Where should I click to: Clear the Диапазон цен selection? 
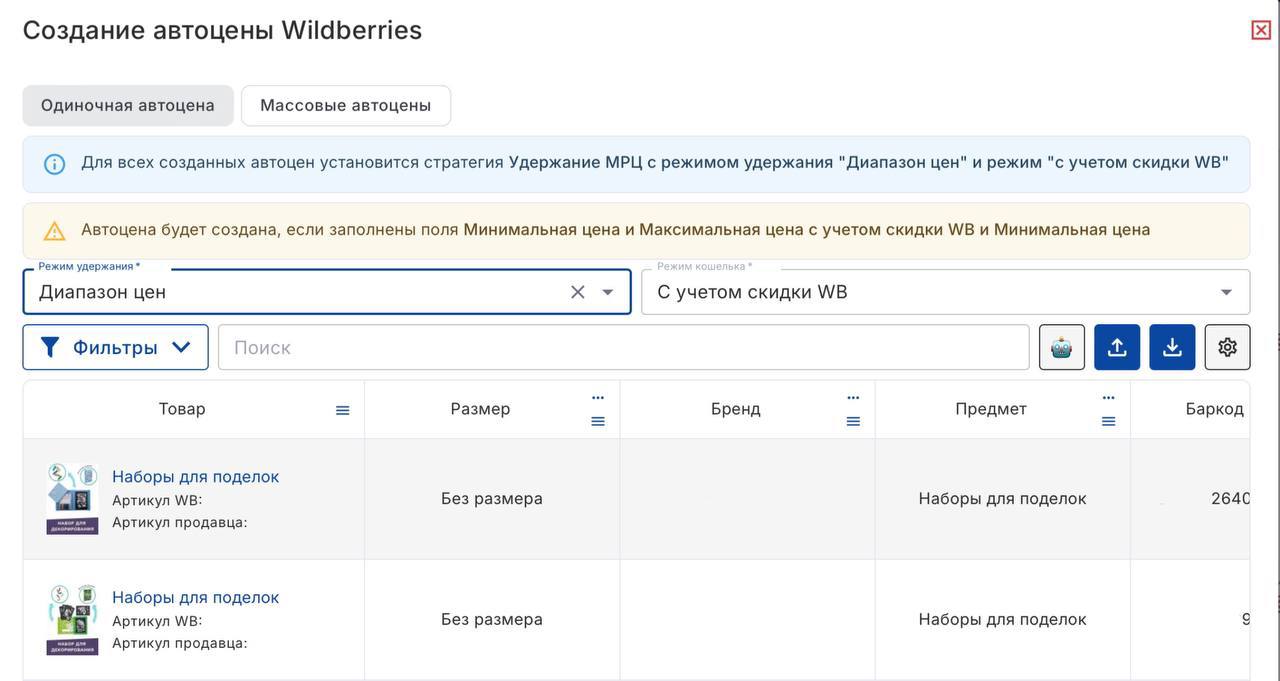pyautogui.click(x=577, y=292)
